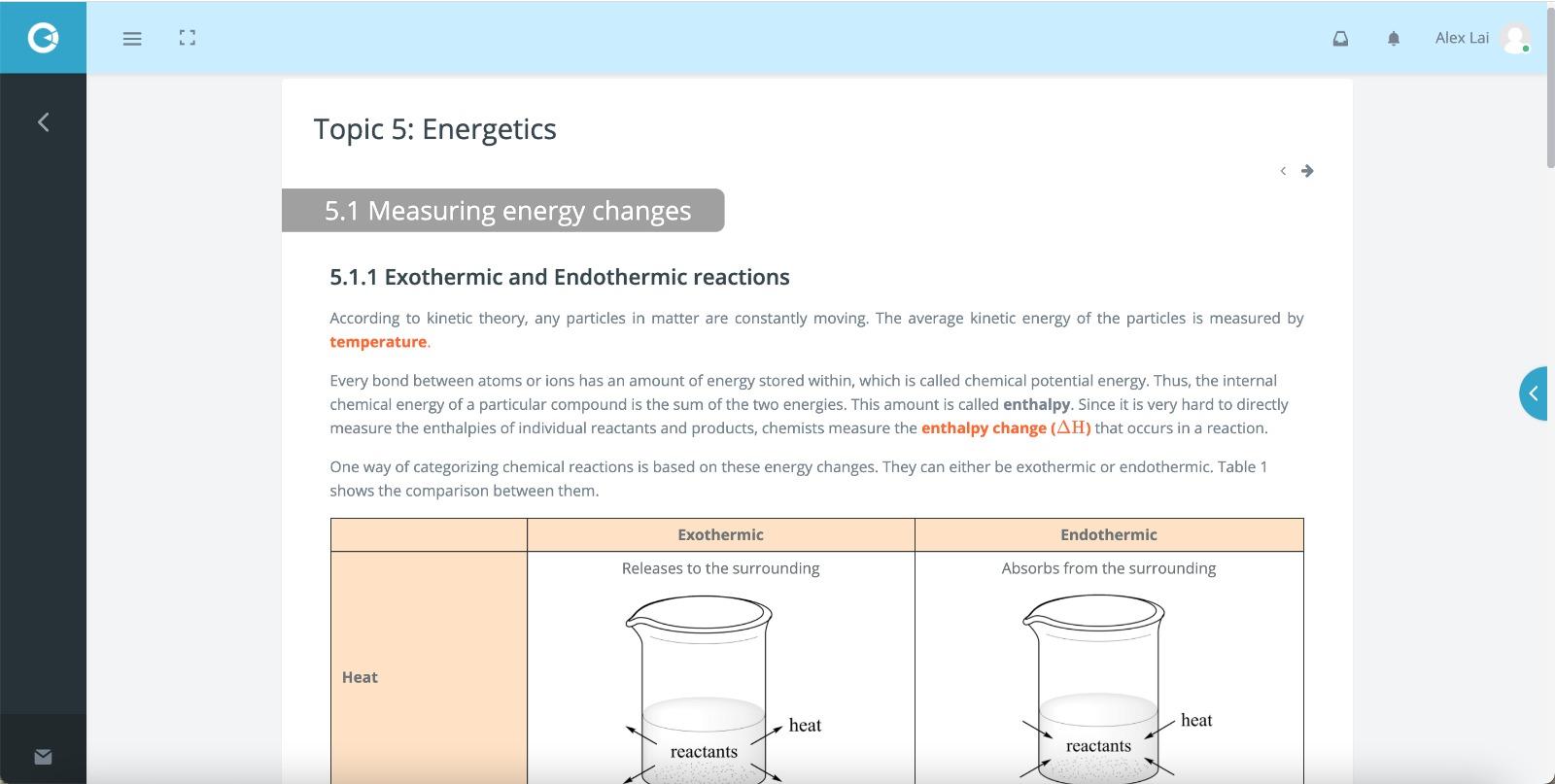
Task: Click the orange 'temperature' keyword
Action: coord(378,342)
